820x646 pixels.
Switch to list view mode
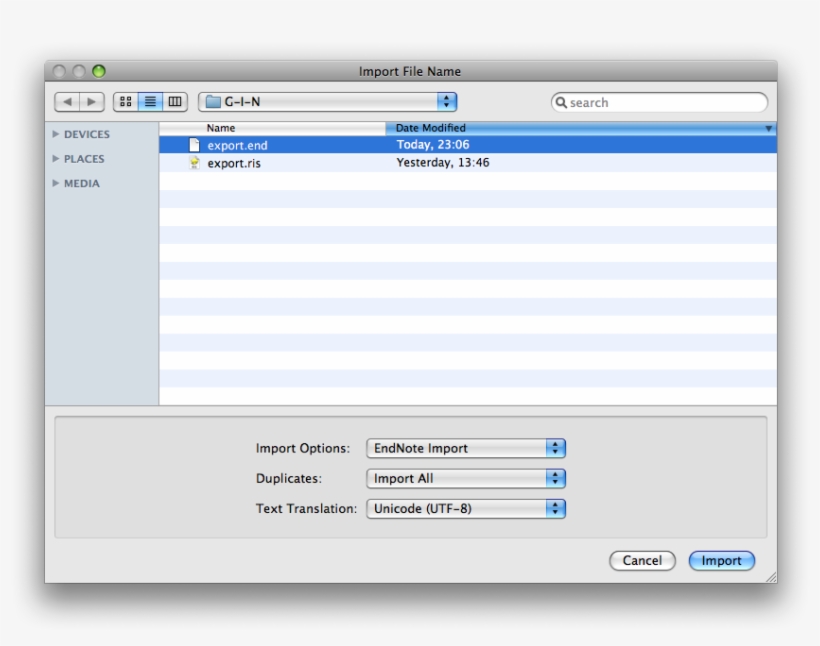point(150,102)
